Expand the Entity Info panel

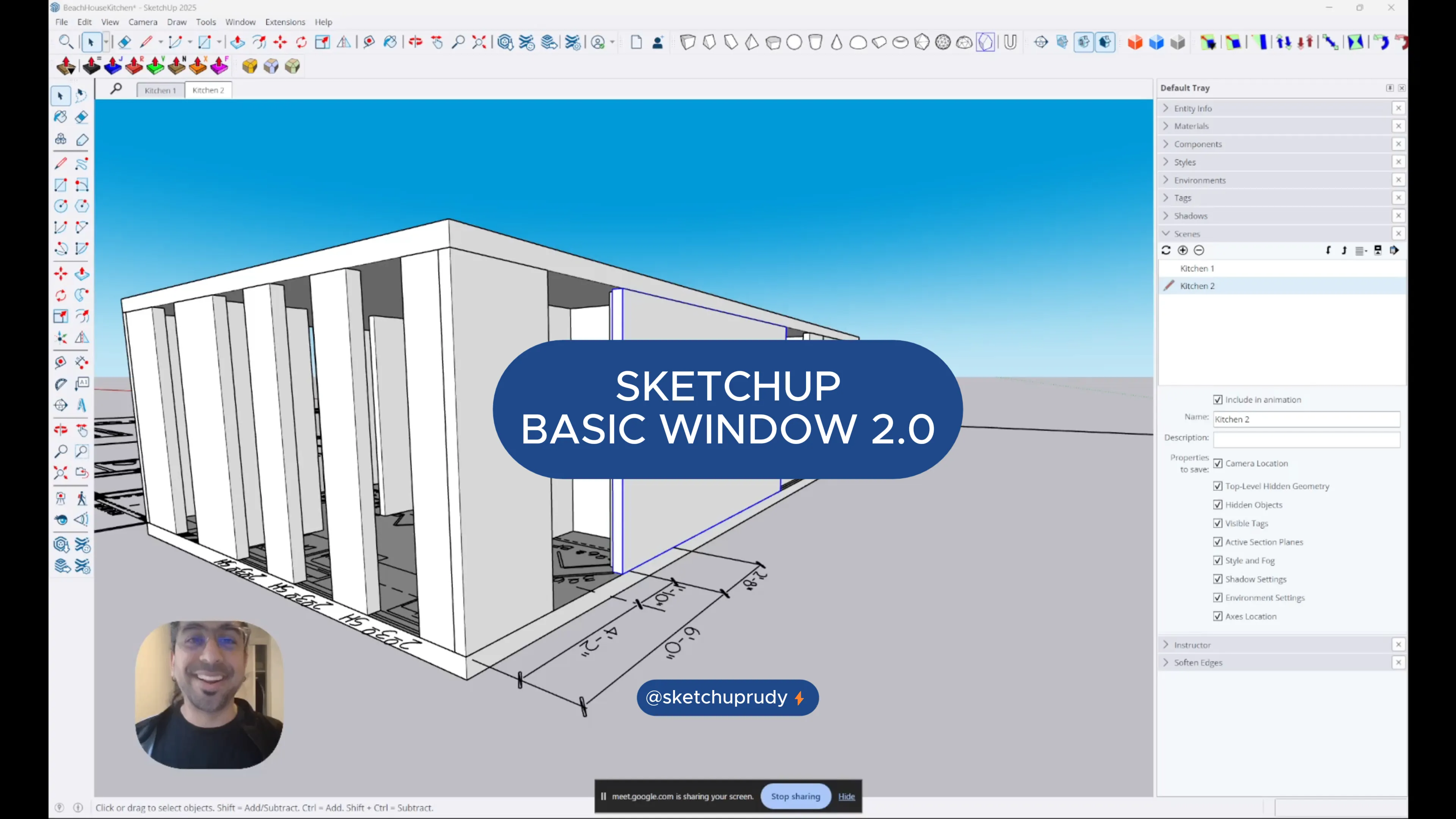tap(1192, 108)
